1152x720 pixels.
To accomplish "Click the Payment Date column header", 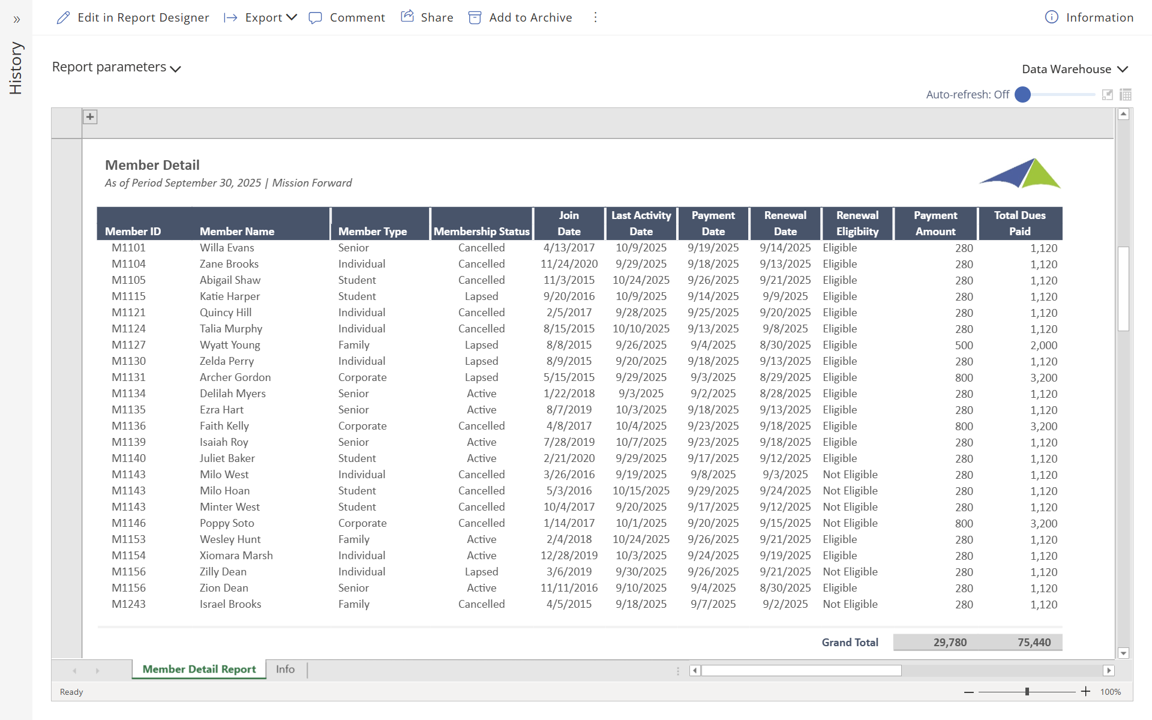I will coord(713,223).
